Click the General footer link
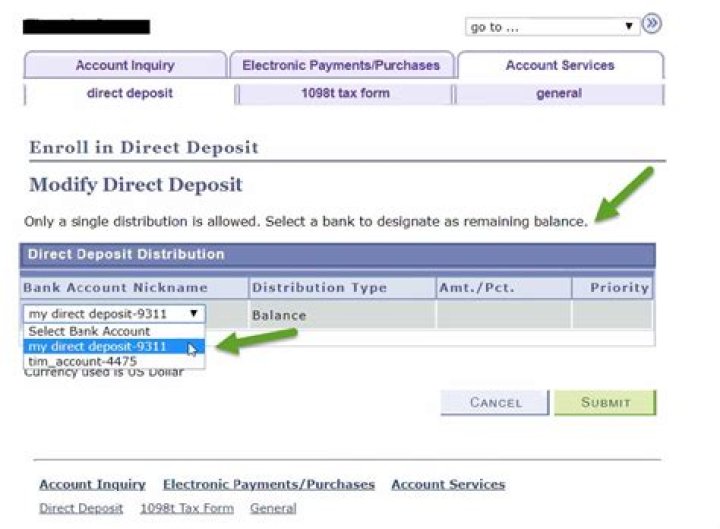This screenshot has width=720, height=529. [273, 508]
